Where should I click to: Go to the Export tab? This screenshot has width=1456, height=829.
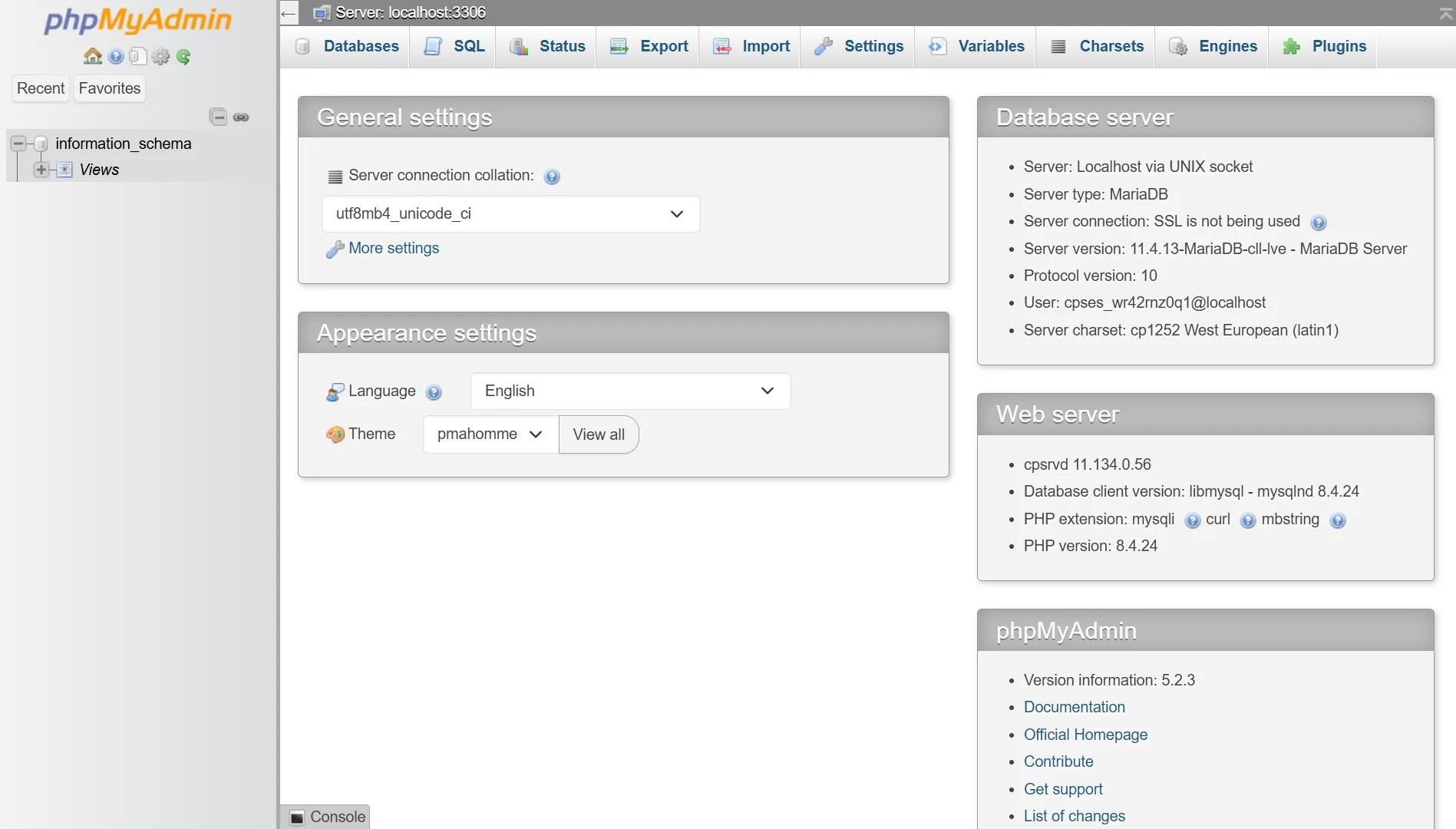649,46
